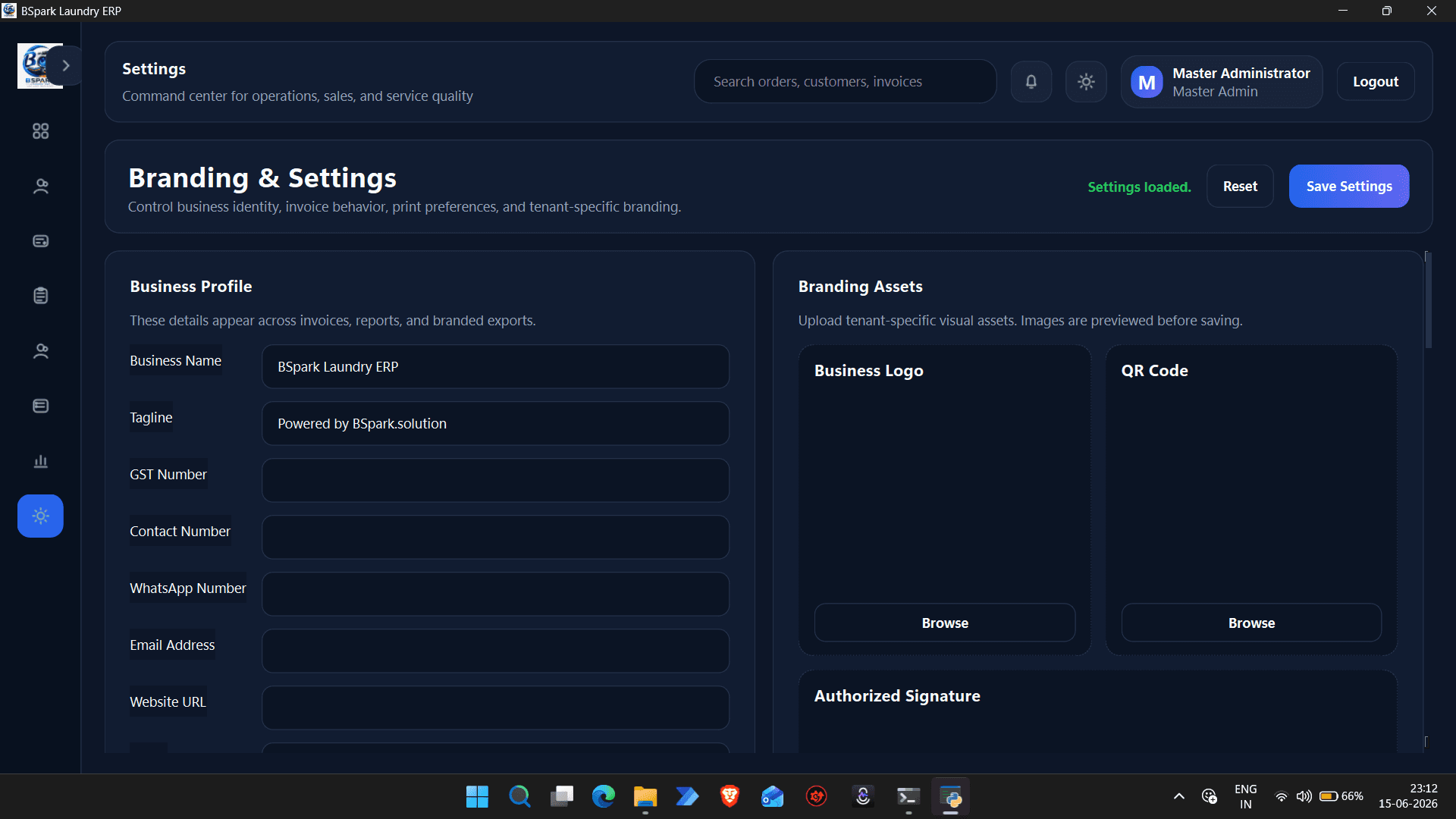Open the clock and date panel
Viewport: 1456px width, 819px height.
[x=1408, y=796]
